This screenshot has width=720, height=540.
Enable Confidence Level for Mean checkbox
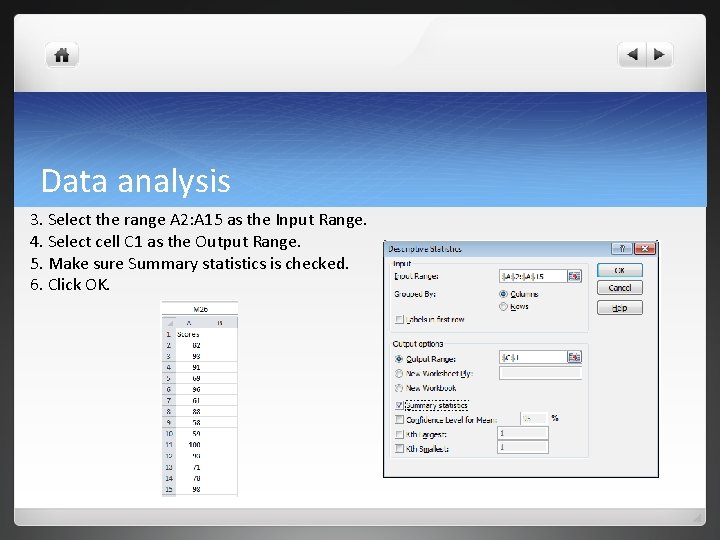pos(399,420)
